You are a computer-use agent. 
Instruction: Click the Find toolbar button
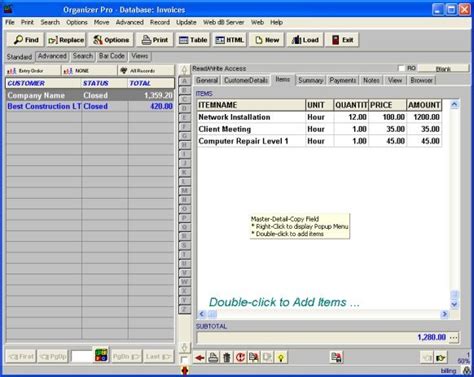[x=25, y=40]
